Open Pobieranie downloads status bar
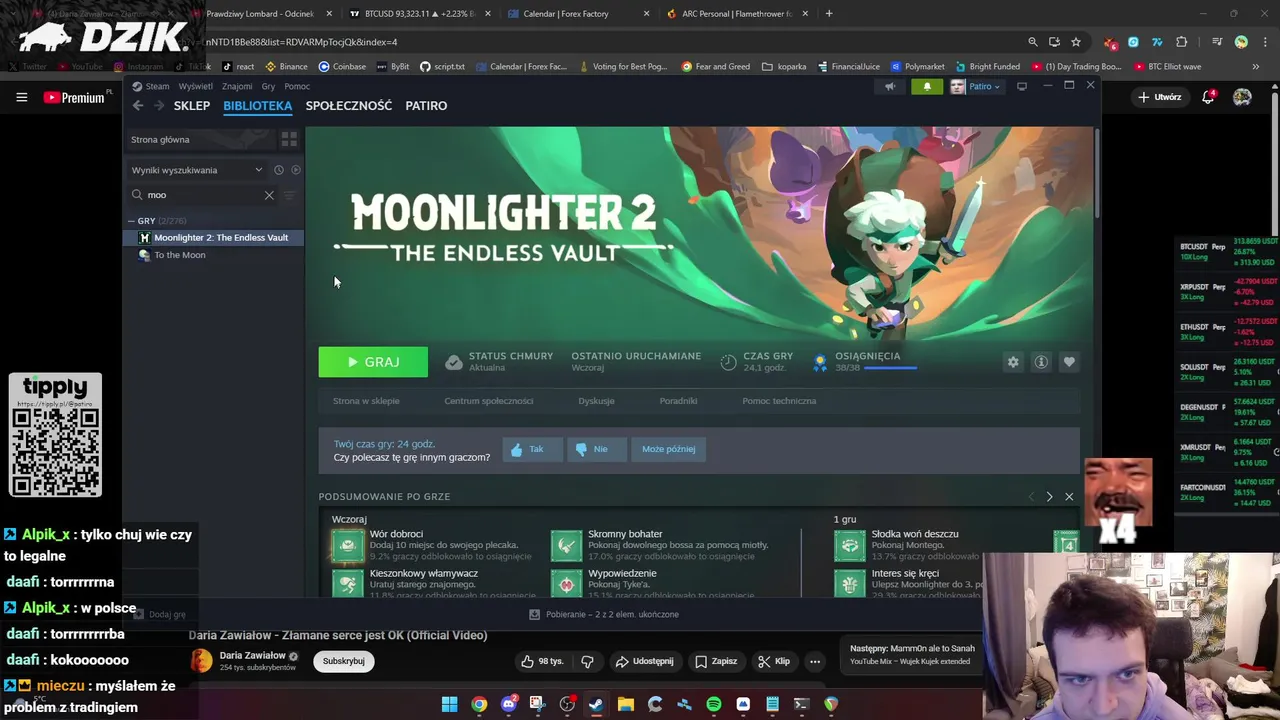Viewport: 1280px width, 720px height. pos(603,615)
